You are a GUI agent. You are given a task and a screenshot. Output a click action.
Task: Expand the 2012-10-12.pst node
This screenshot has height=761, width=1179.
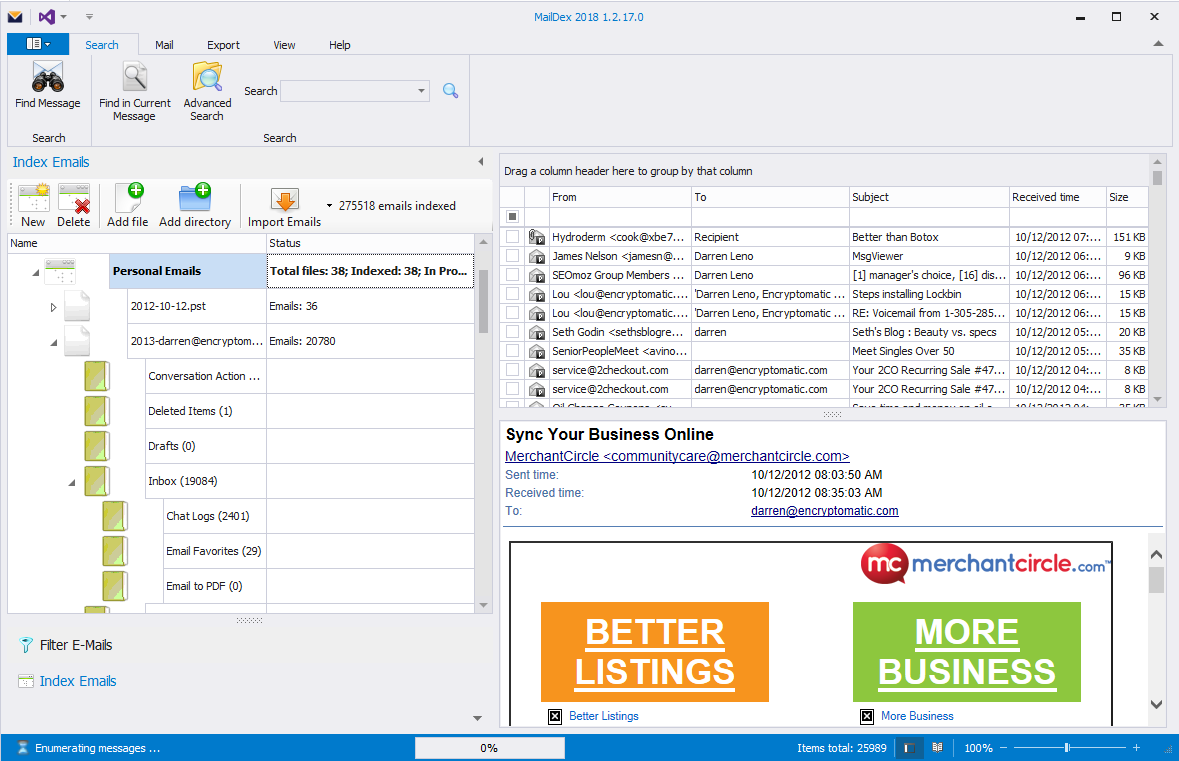(53, 307)
